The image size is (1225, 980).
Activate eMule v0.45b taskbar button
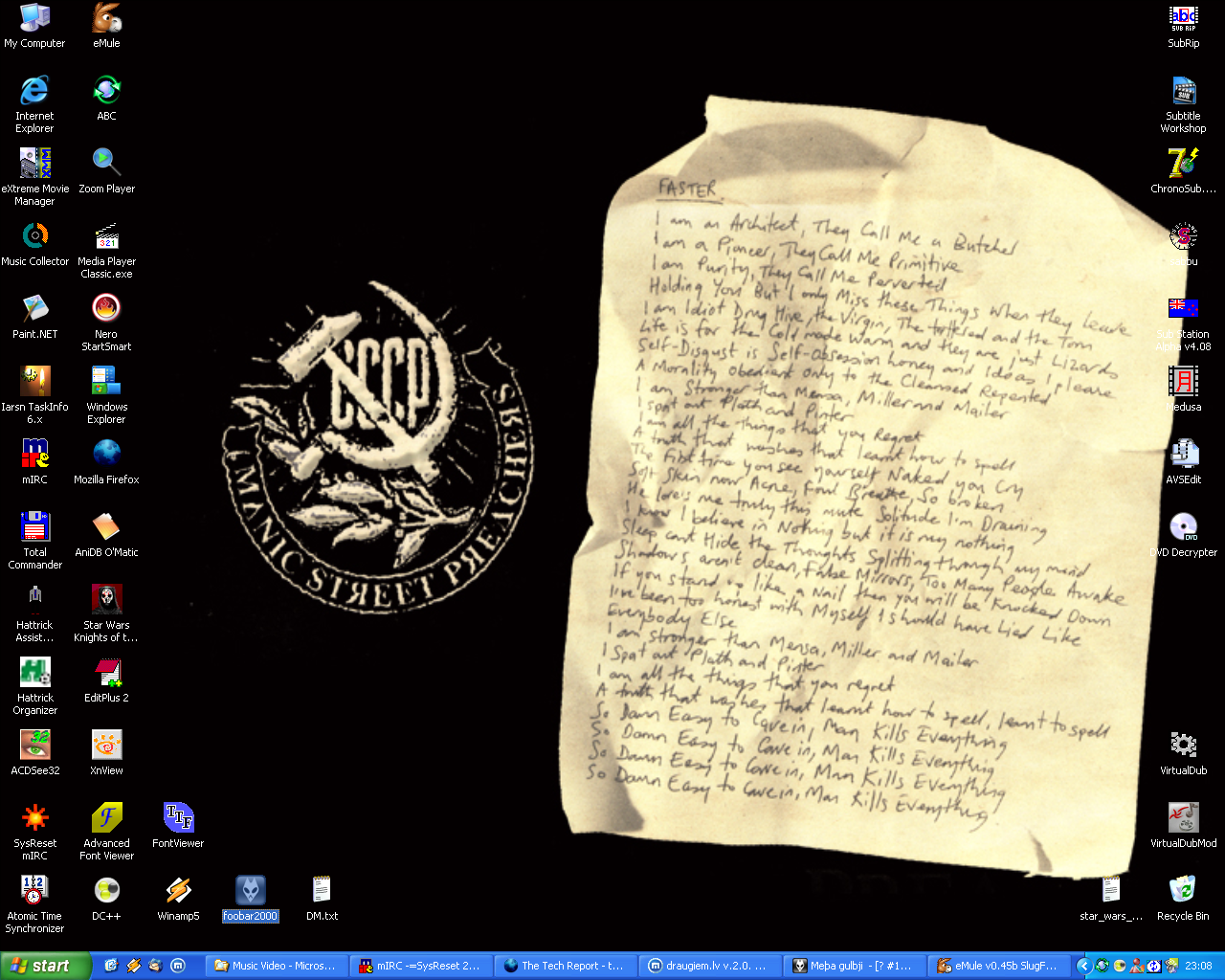point(999,966)
